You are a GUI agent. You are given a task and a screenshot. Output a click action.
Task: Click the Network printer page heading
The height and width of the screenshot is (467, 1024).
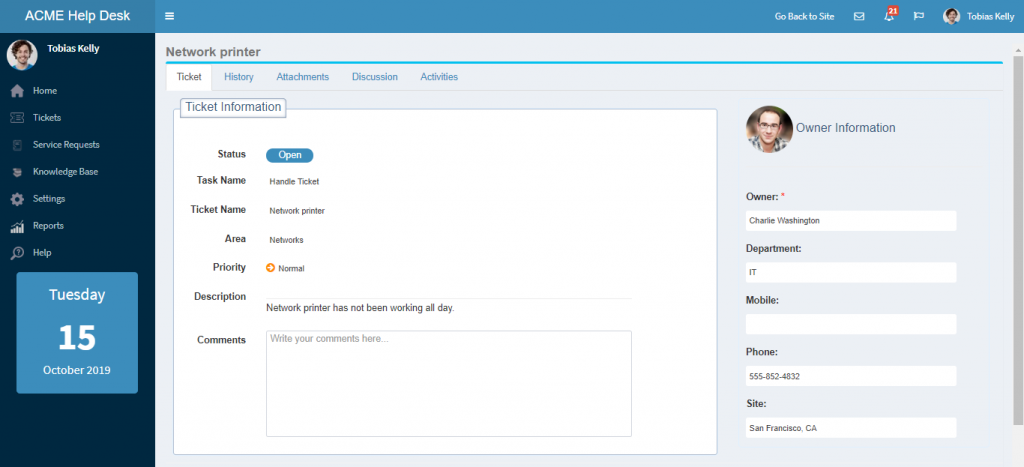213,52
